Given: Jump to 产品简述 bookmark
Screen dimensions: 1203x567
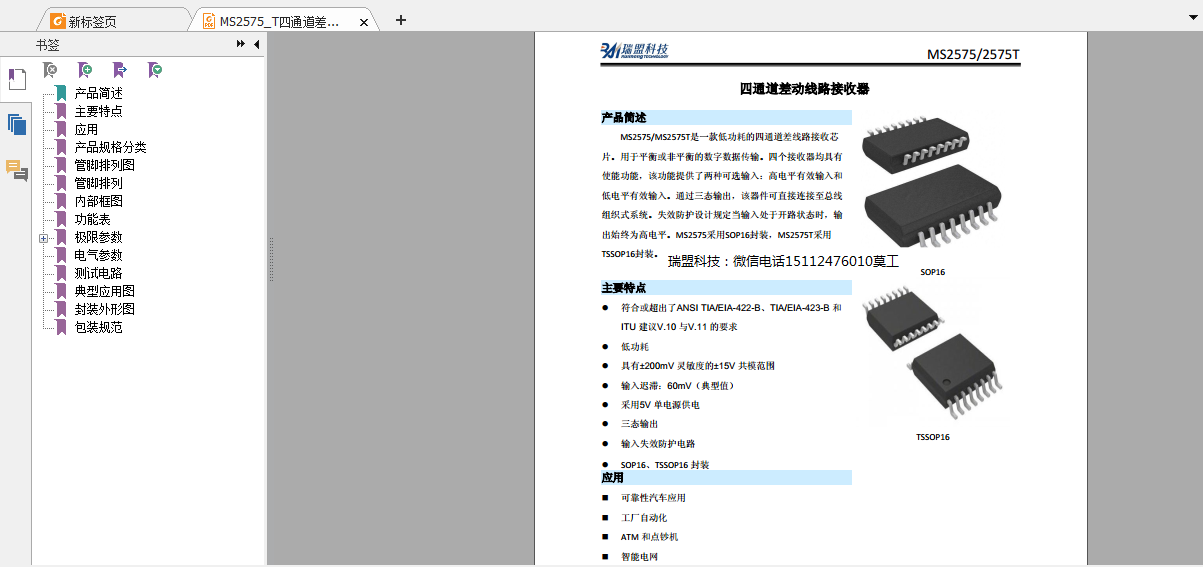Looking at the screenshot, I should click(98, 93).
